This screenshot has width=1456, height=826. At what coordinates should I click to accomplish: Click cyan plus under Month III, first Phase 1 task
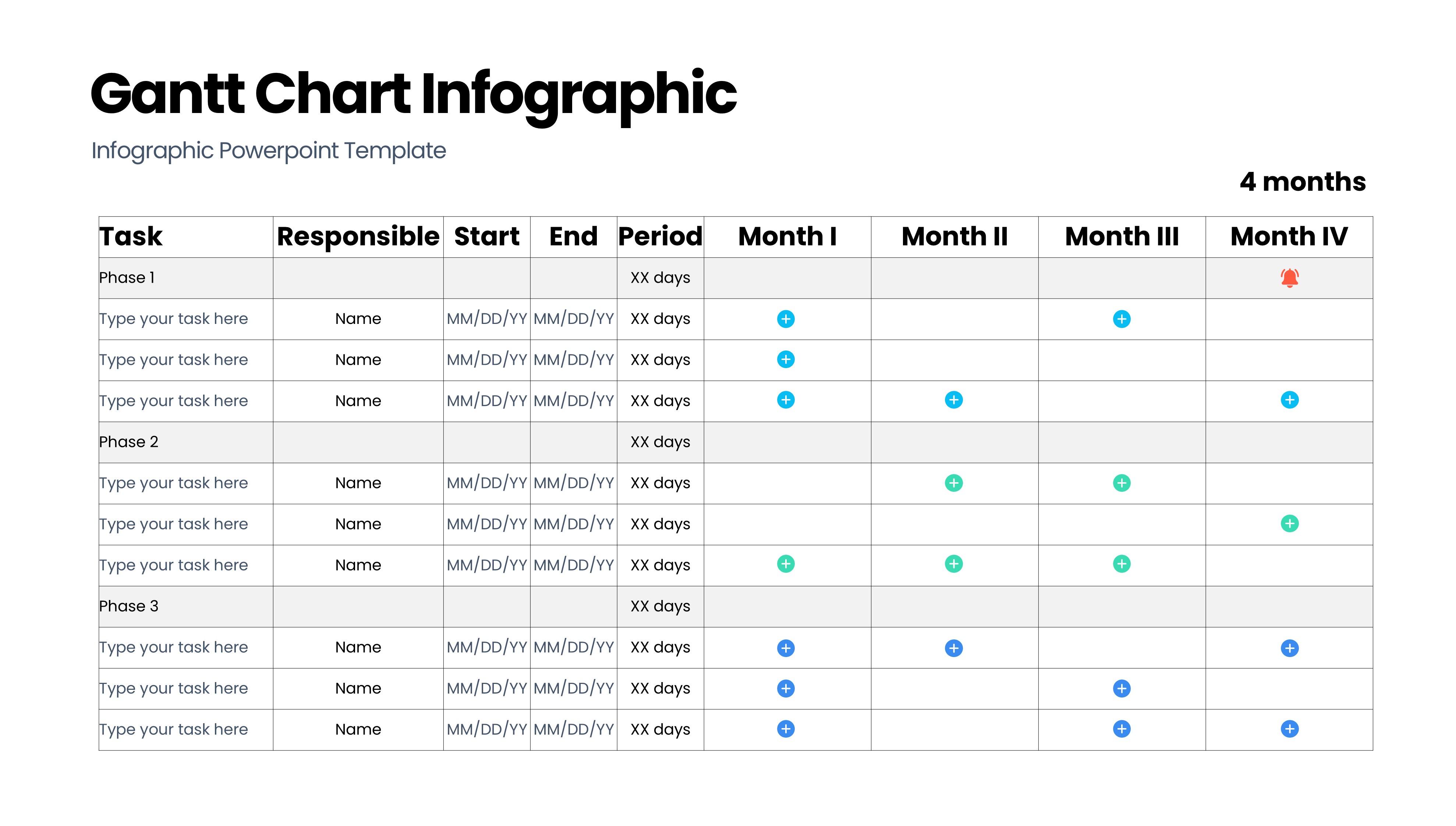1122,319
